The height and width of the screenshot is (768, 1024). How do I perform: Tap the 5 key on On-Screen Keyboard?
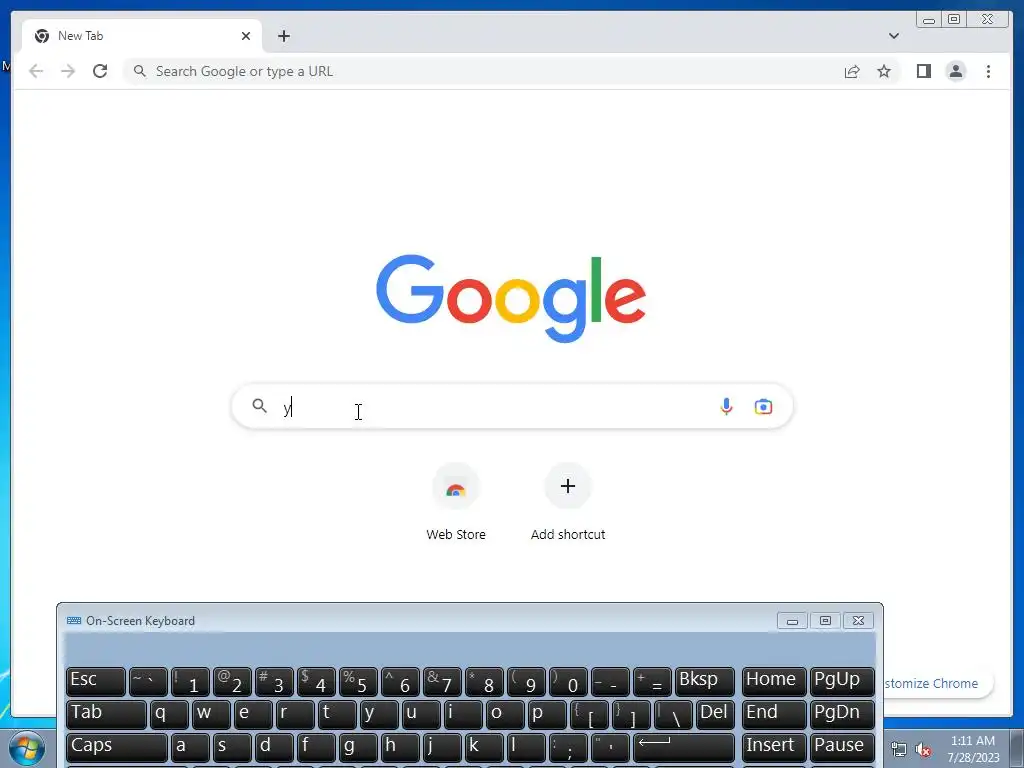tap(359, 681)
